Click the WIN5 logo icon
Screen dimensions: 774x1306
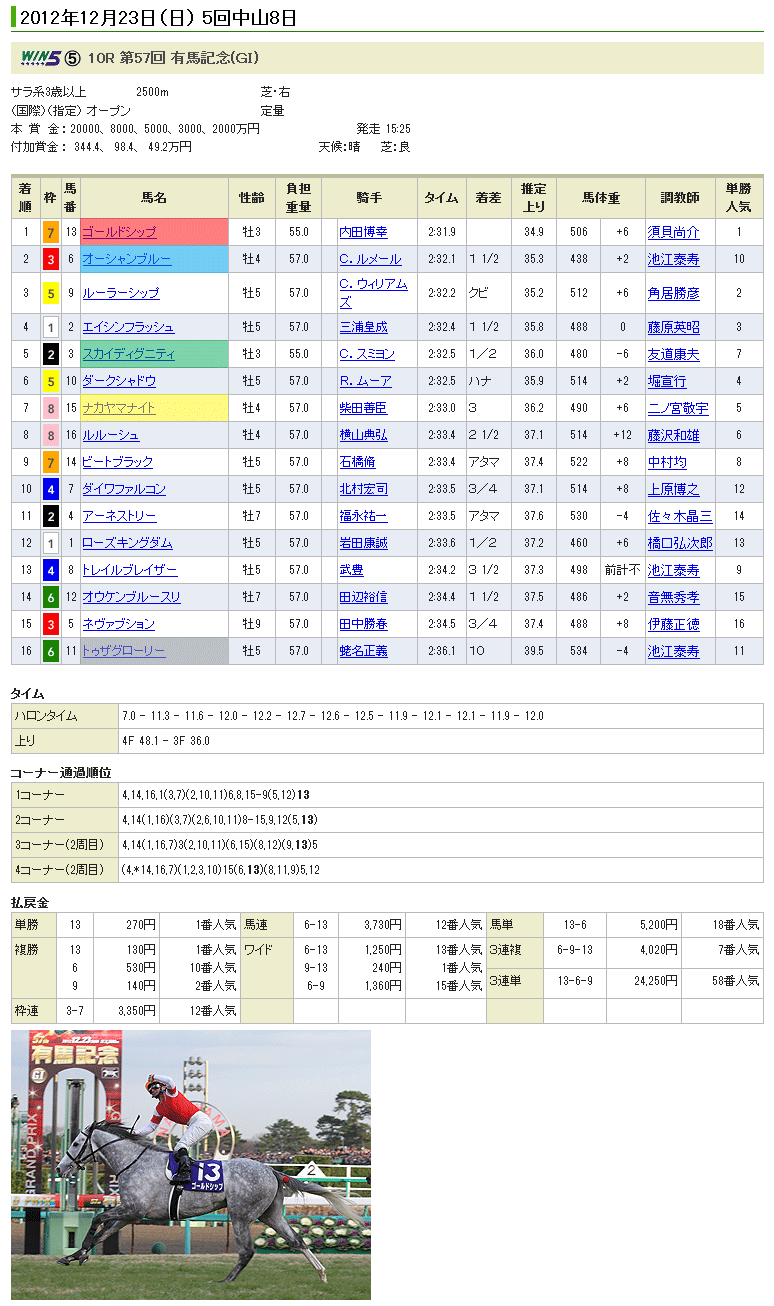40,58
